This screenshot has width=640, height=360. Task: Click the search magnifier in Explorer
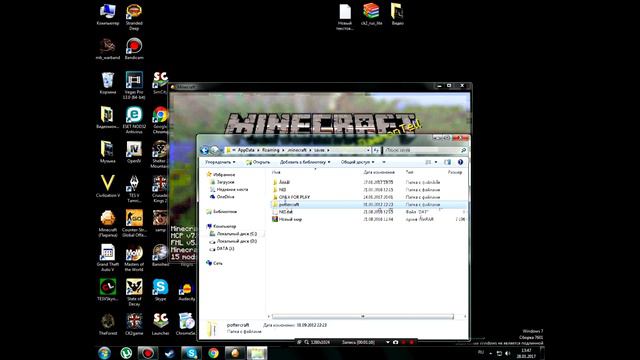tap(463, 151)
